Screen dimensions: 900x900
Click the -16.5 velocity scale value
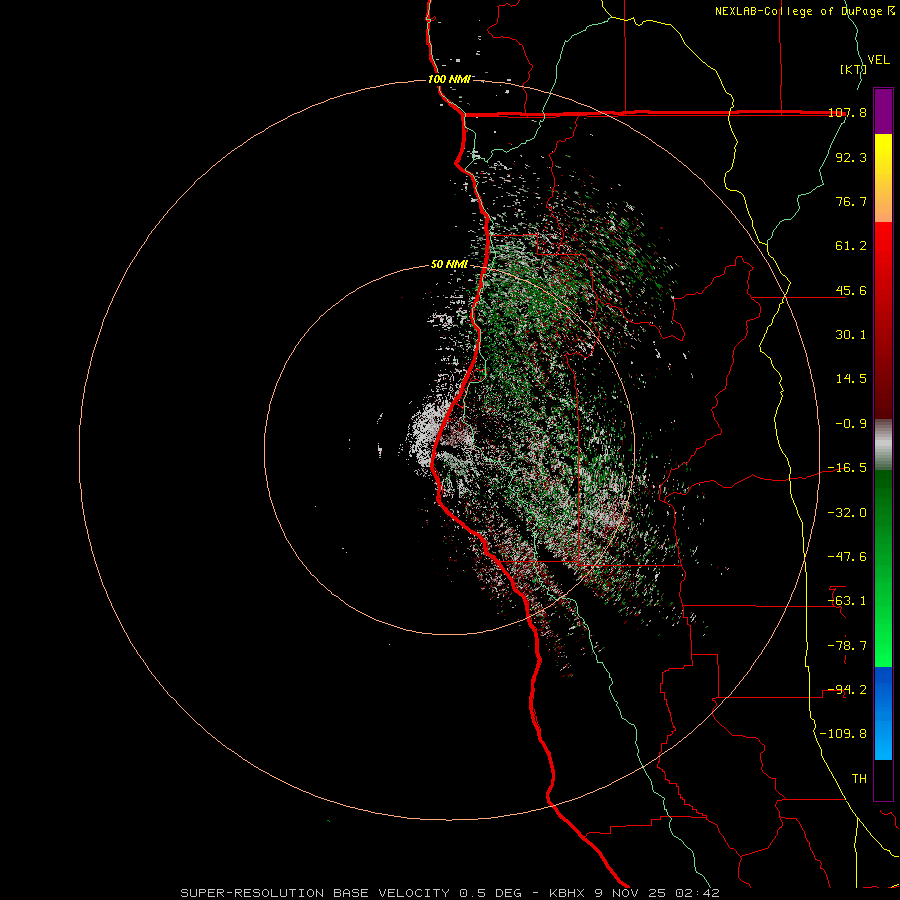tap(847, 468)
